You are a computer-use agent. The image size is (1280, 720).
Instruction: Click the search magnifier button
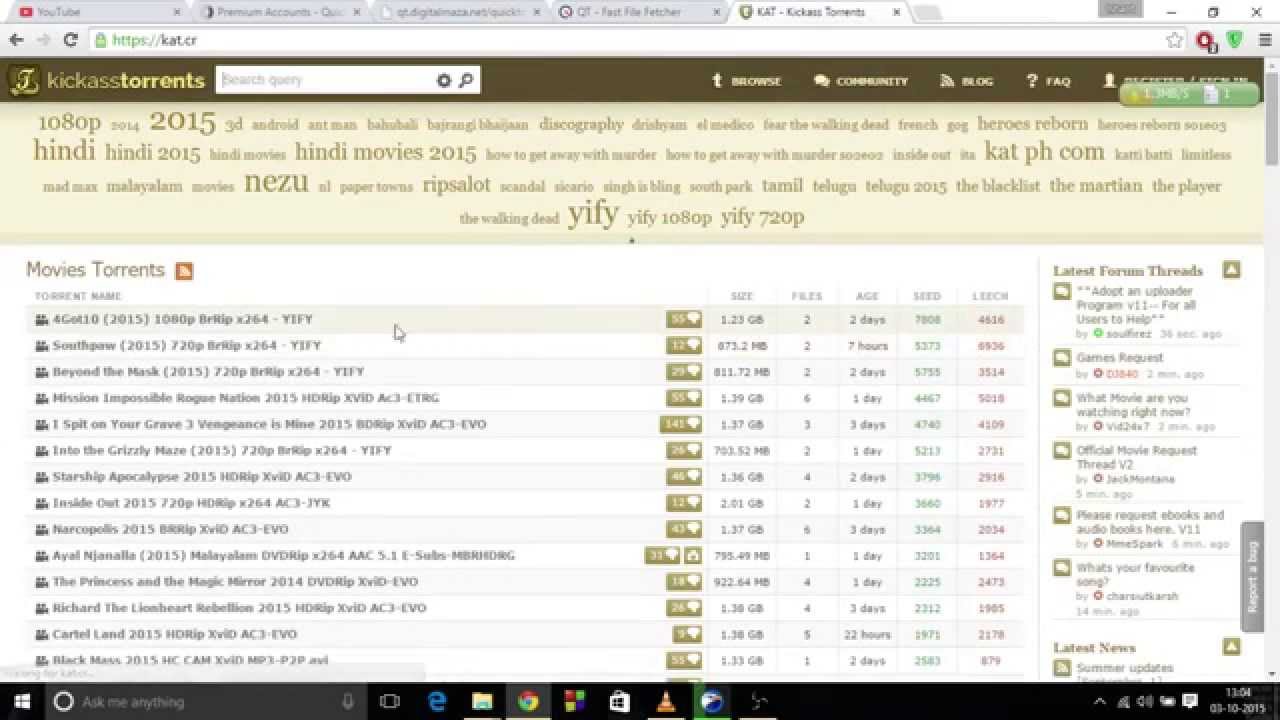tap(466, 81)
